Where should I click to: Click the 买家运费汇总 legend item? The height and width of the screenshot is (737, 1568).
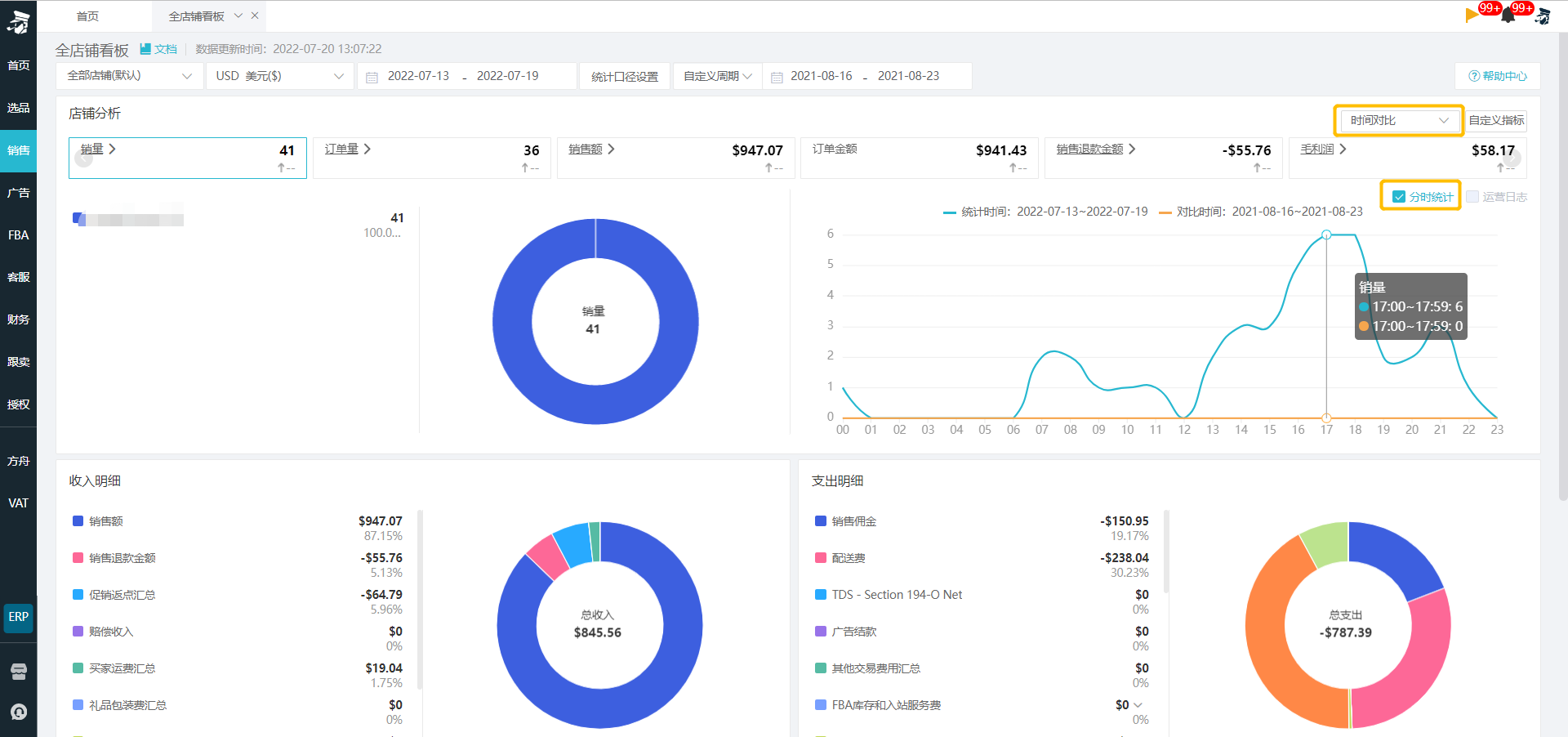[114, 668]
